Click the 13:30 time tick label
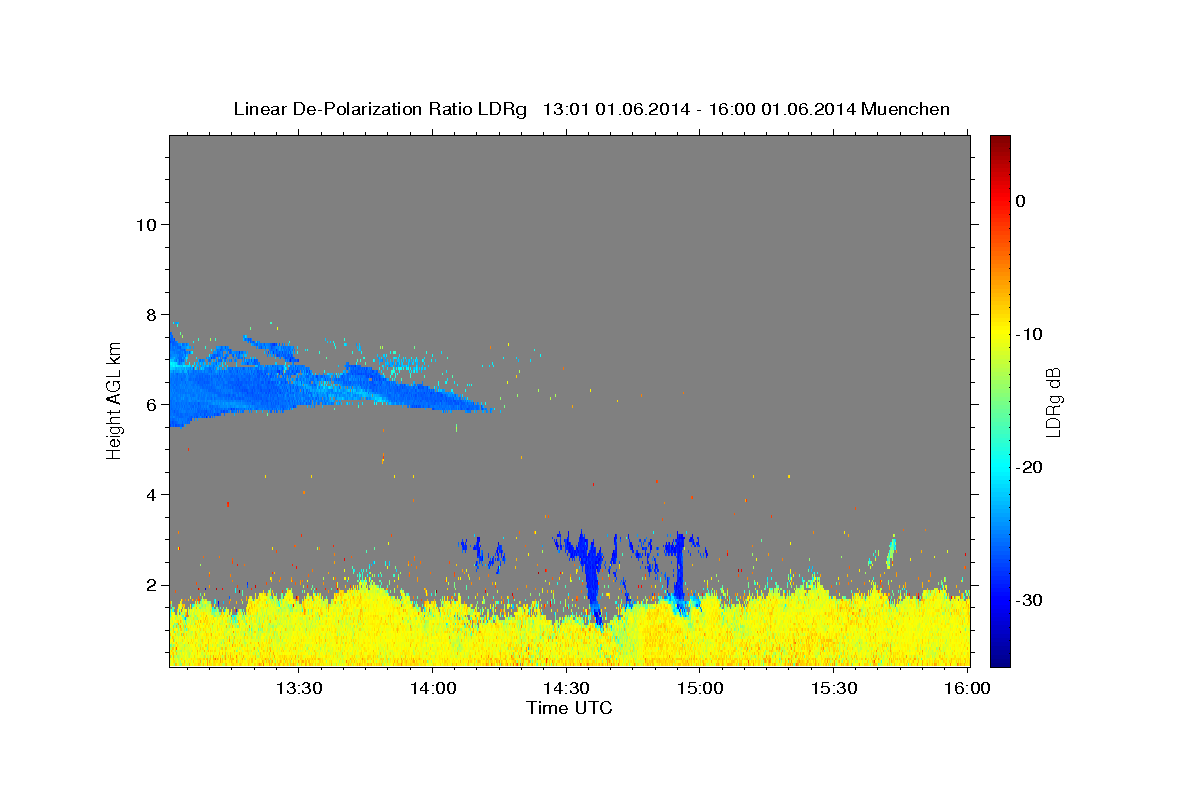Screen dimensions: 1200x800 (x=298, y=688)
